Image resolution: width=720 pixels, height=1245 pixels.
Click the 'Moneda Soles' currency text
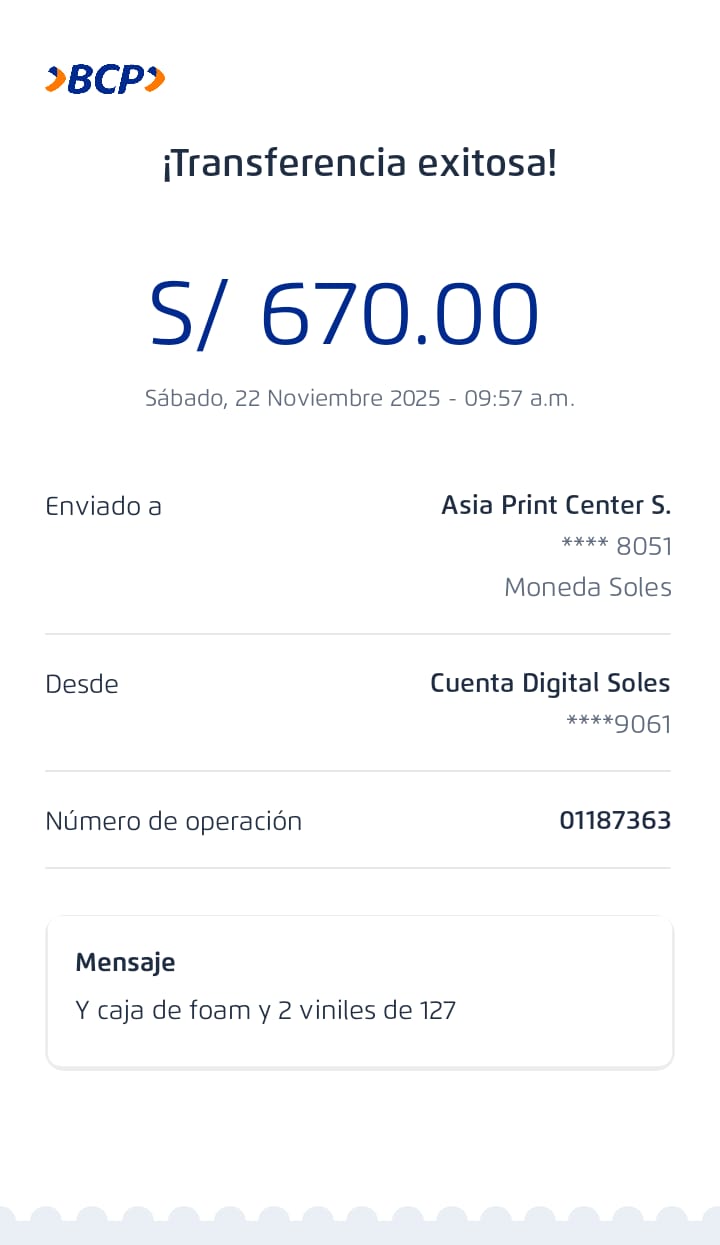tap(588, 587)
